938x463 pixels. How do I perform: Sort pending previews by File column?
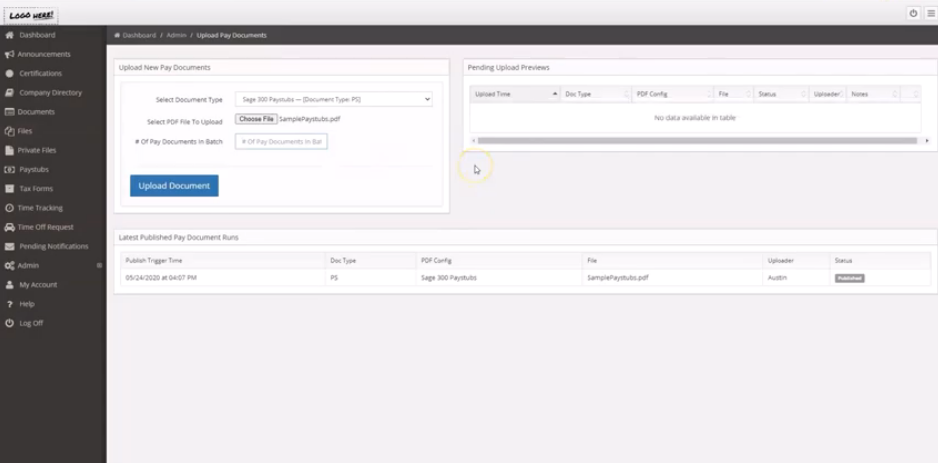733,94
